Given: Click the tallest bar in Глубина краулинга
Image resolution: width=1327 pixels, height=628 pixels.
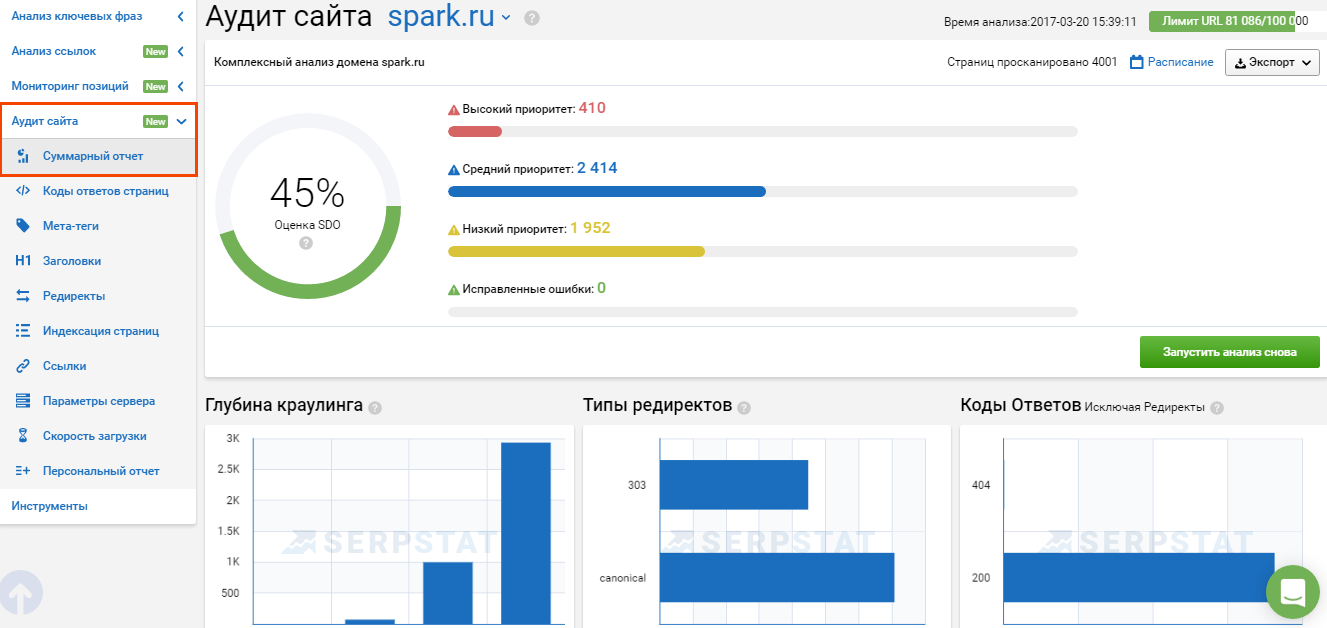Looking at the screenshot, I should pyautogui.click(x=526, y=534).
